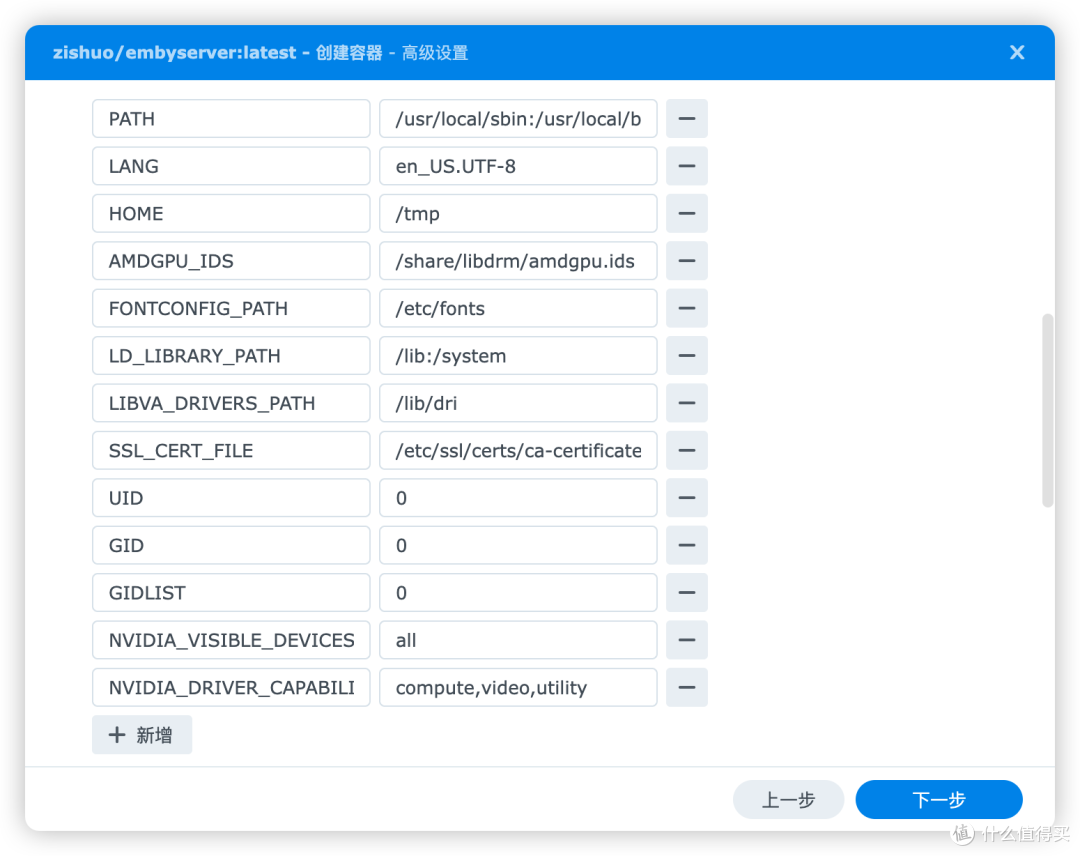Delete the NVIDIA_VISIBLE_DEVICES variable
Viewport: 1080px width, 856px height.
click(x=687, y=640)
